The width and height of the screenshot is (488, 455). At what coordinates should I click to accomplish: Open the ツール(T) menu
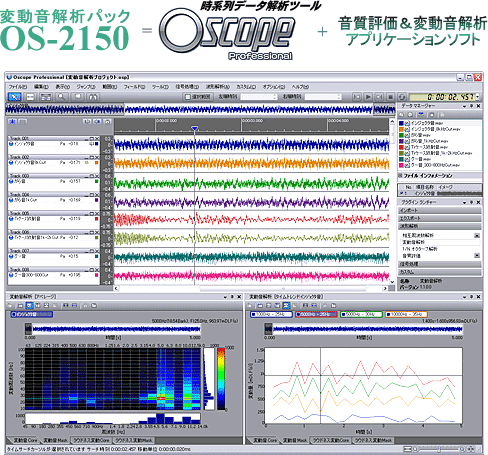tap(160, 87)
